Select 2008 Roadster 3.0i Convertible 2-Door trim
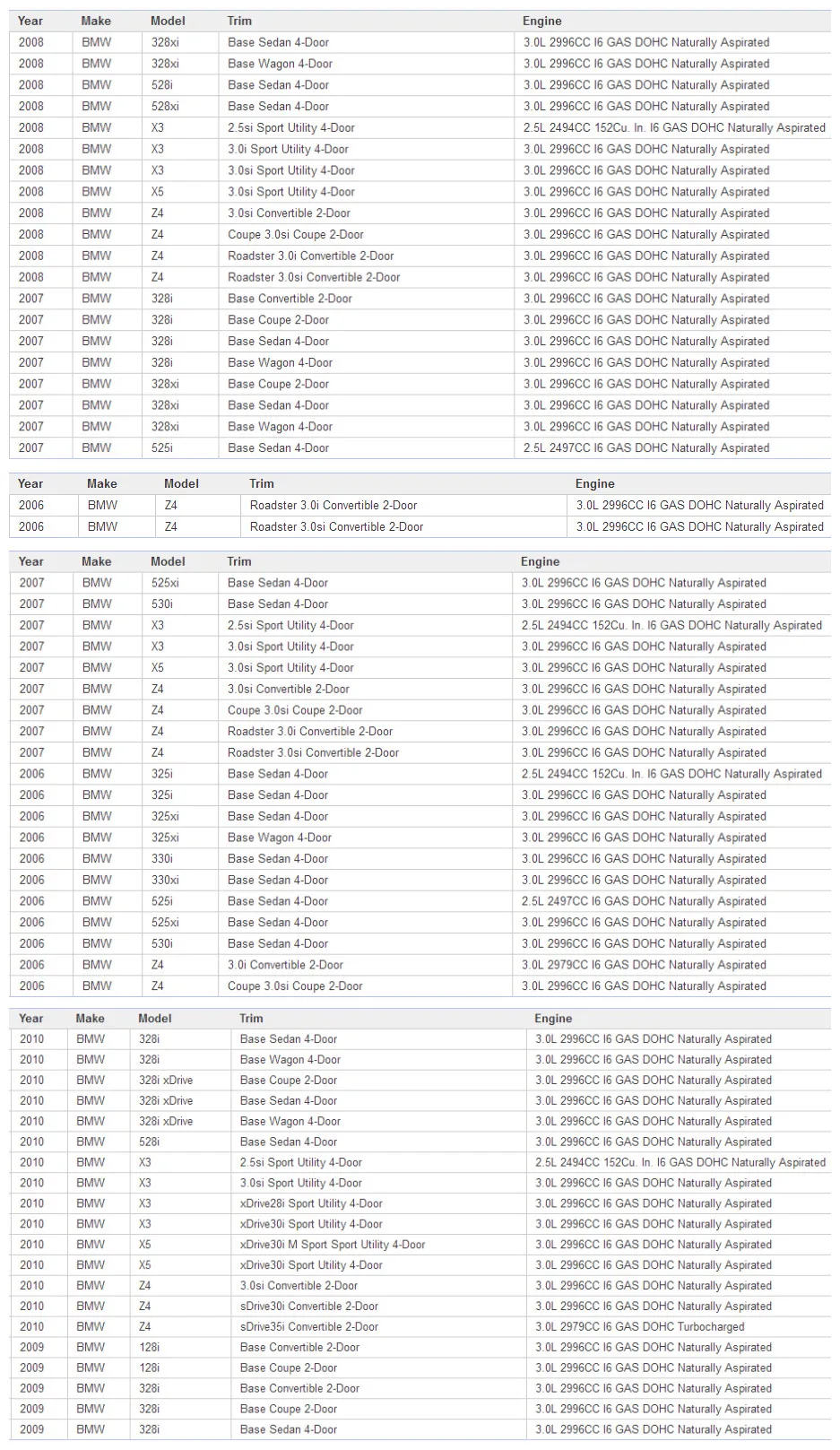The image size is (840, 1450). coord(310,256)
